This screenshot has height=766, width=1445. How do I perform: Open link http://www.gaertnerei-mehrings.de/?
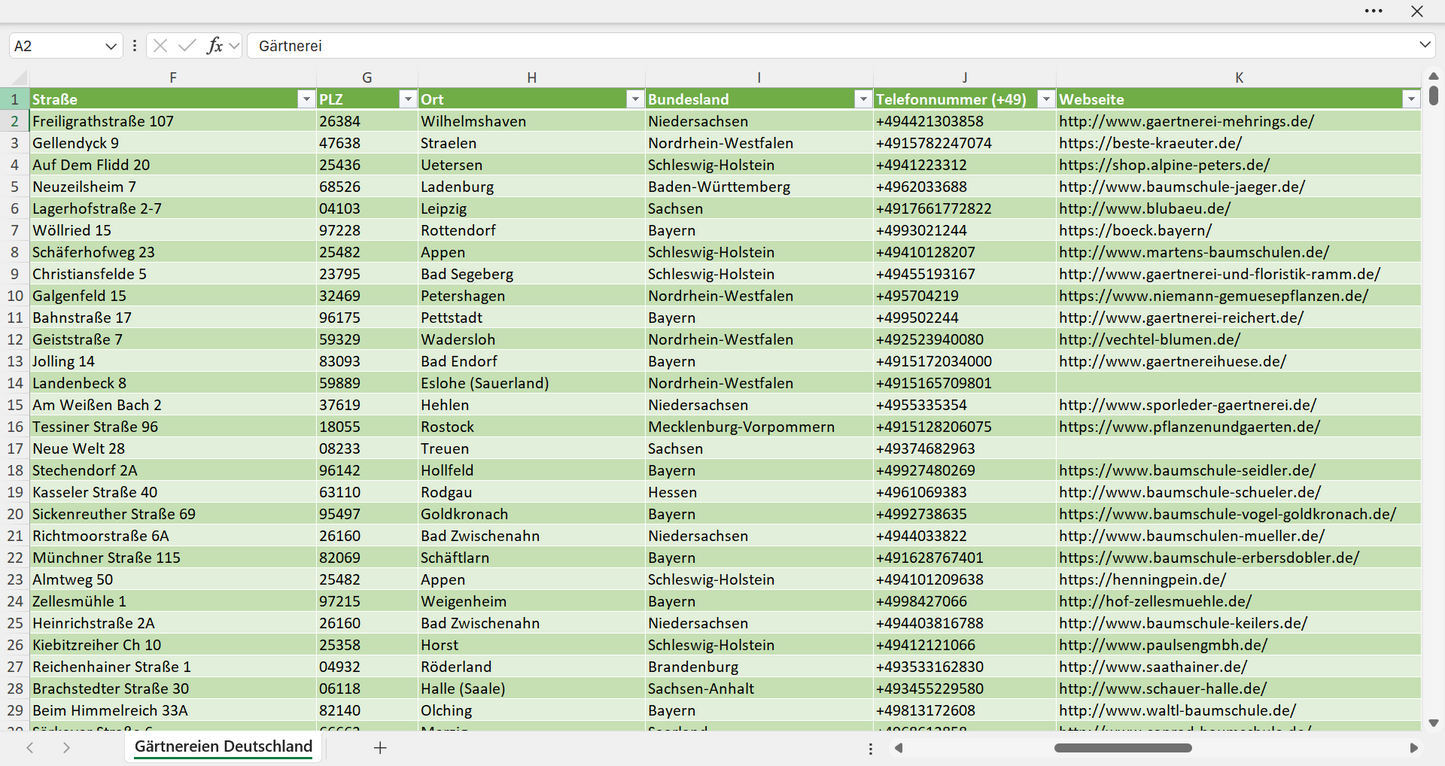coord(1186,121)
